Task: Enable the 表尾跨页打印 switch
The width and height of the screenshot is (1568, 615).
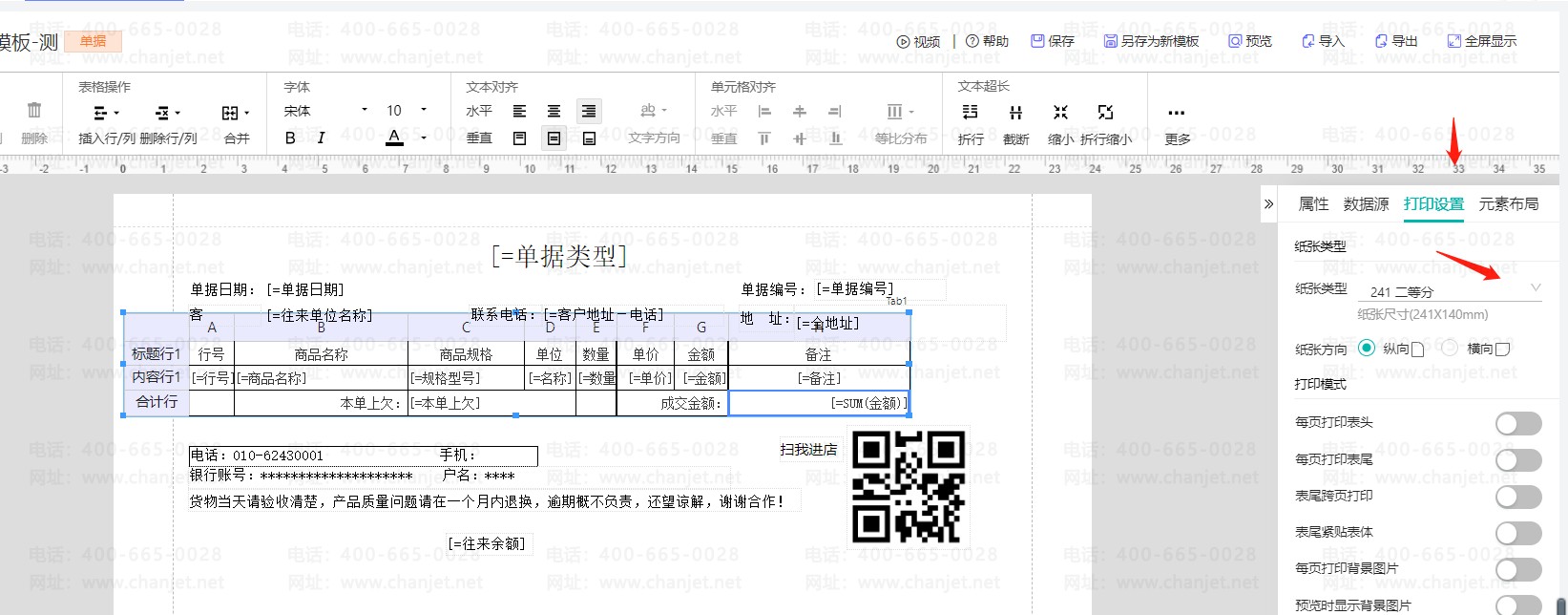Action: 1517,497
